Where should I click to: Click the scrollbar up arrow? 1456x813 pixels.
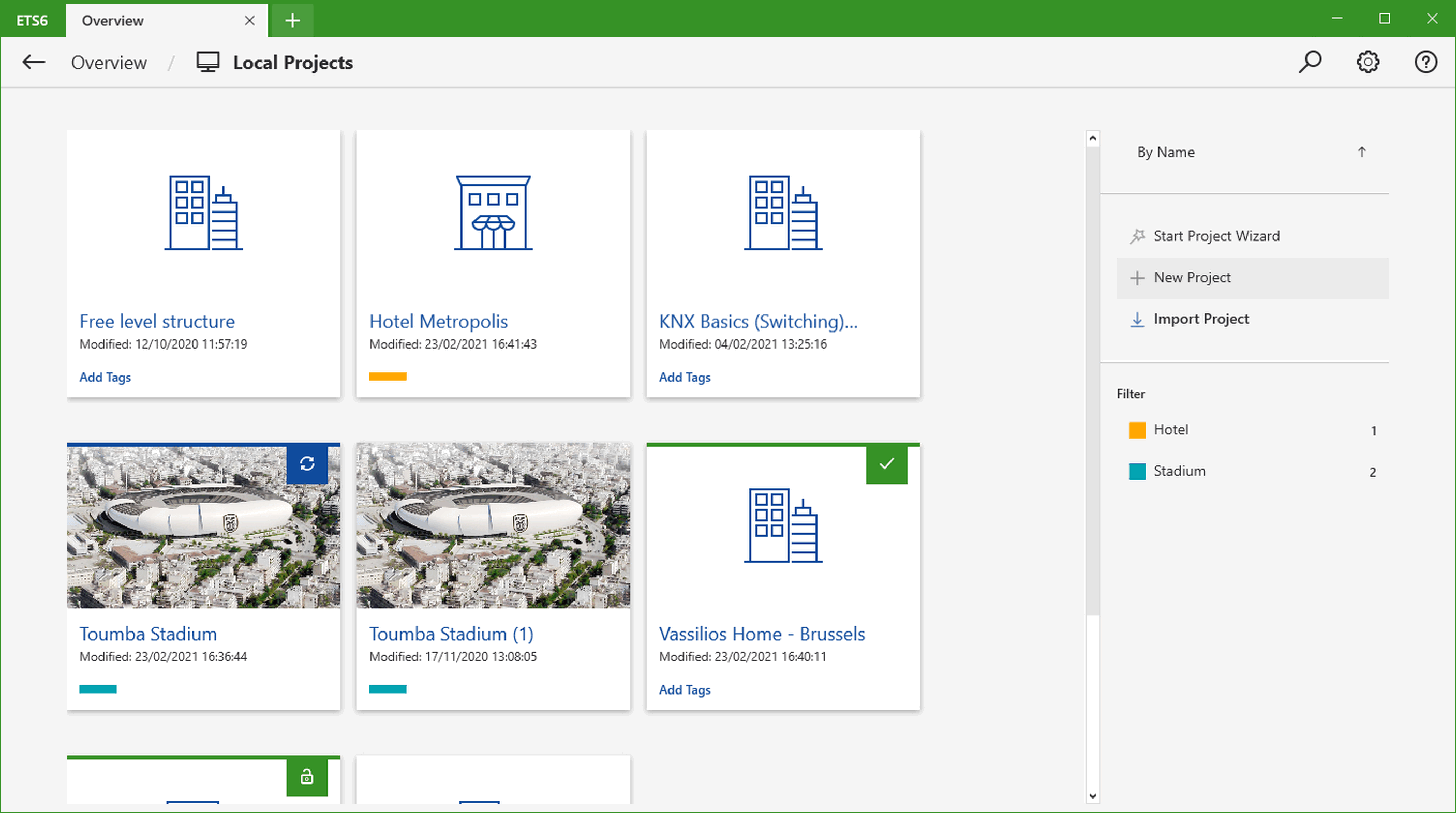click(x=1093, y=138)
